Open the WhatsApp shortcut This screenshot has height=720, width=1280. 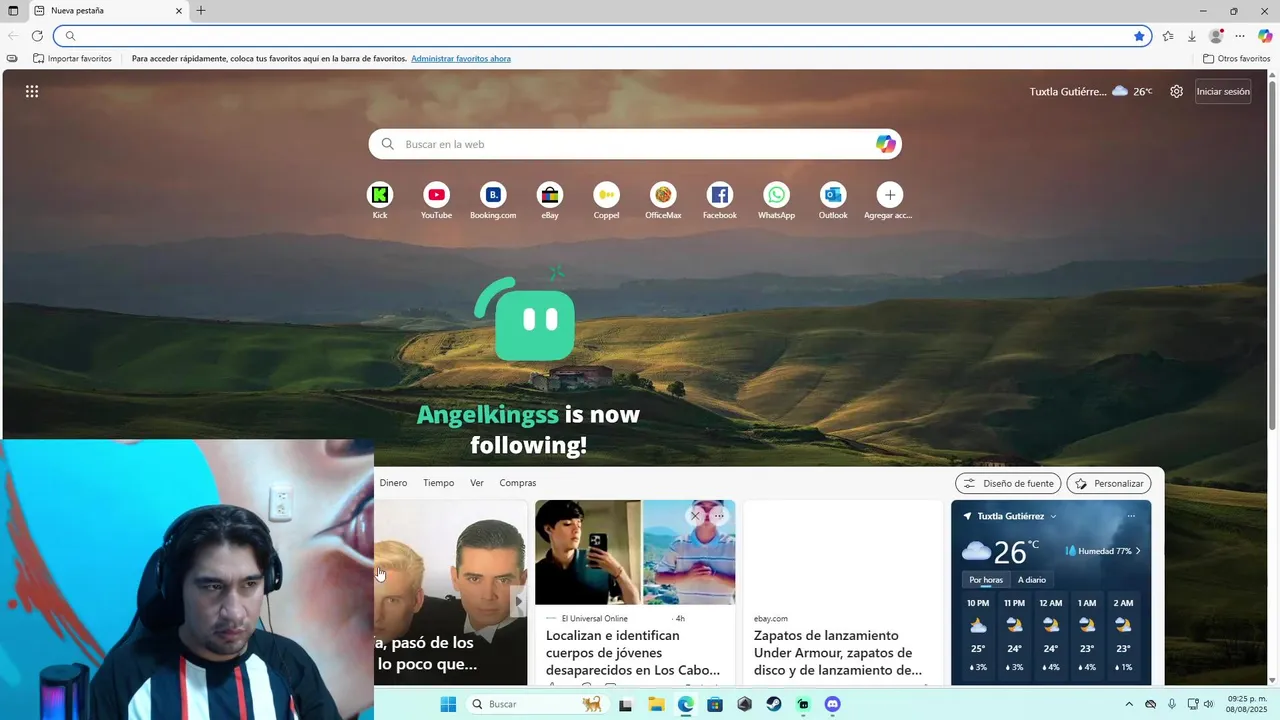click(x=776, y=195)
